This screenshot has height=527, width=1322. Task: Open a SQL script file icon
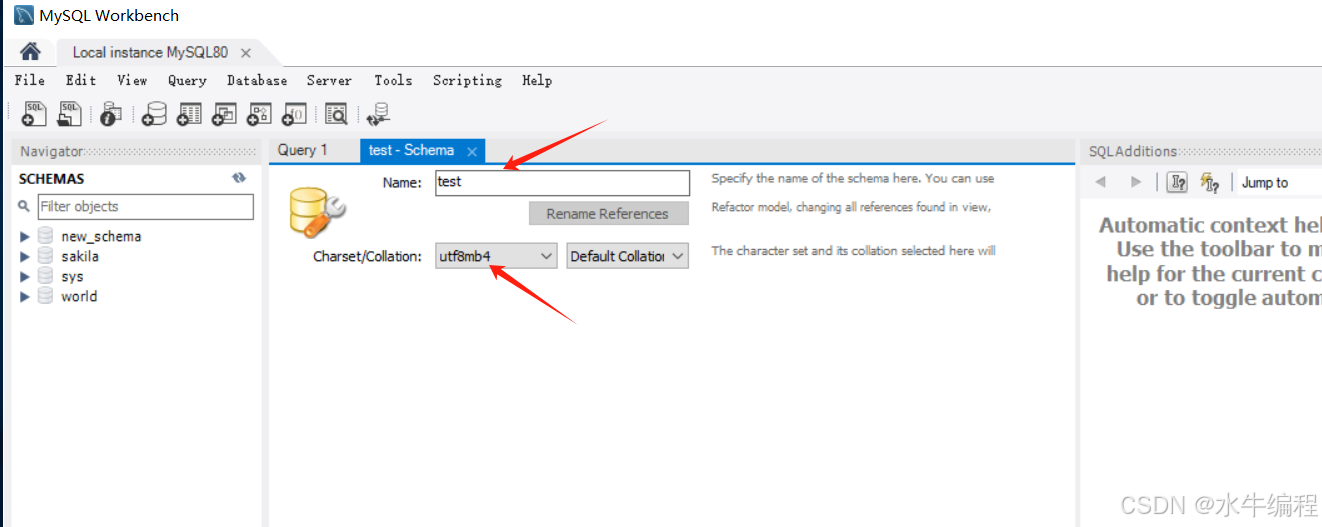tap(68, 114)
